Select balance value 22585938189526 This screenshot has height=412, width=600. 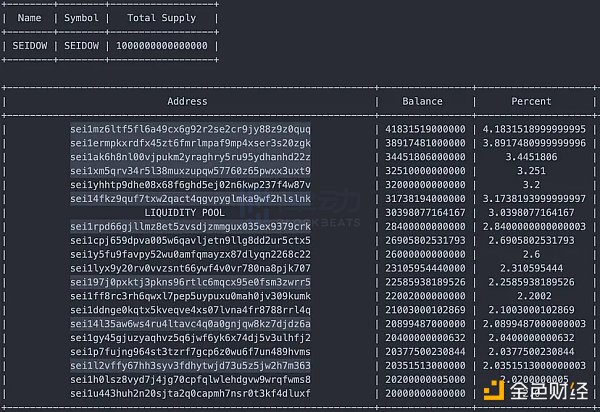tap(425, 282)
